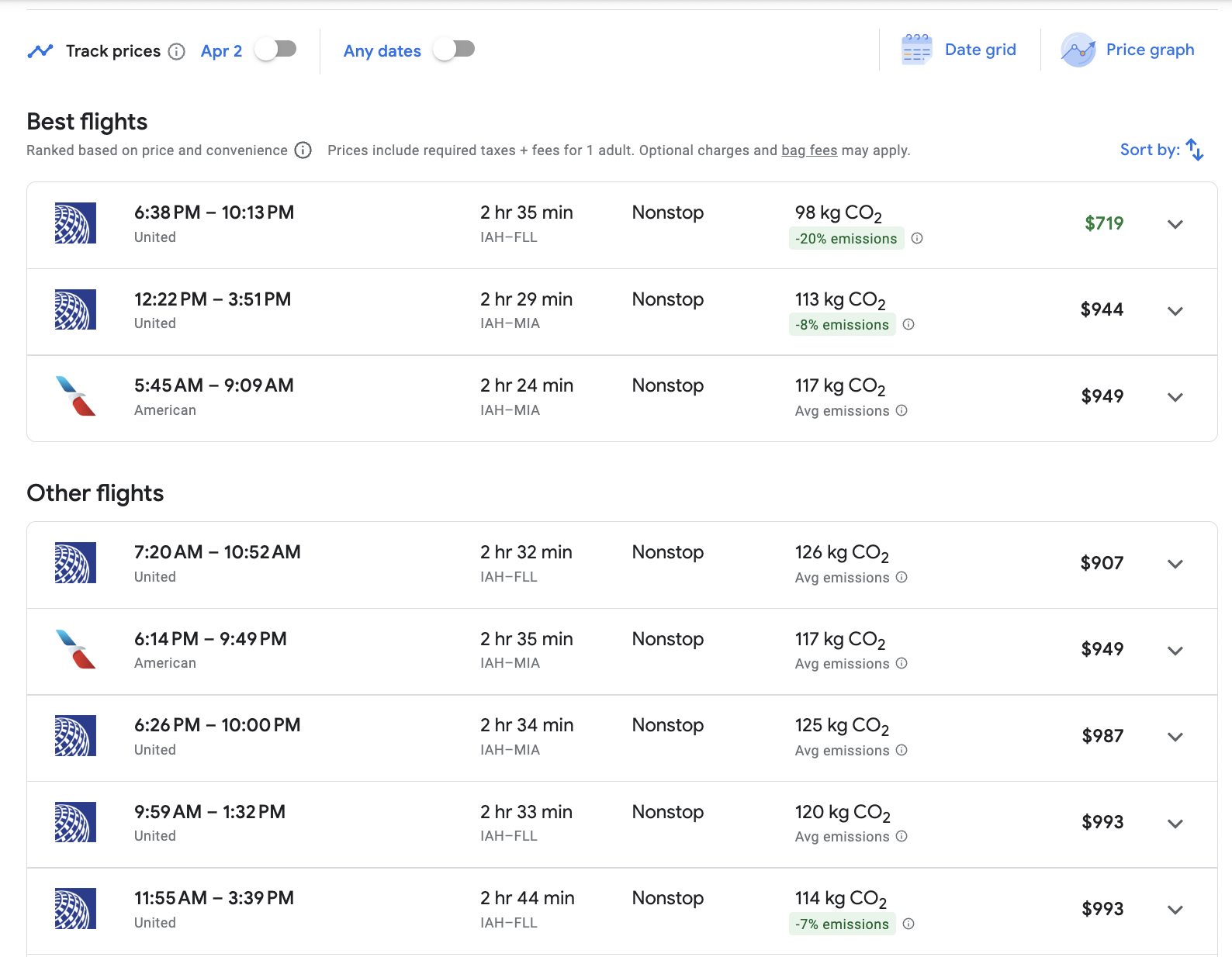
Task: Click American Airlines logo on 5:45 AM flight
Action: pos(75,396)
